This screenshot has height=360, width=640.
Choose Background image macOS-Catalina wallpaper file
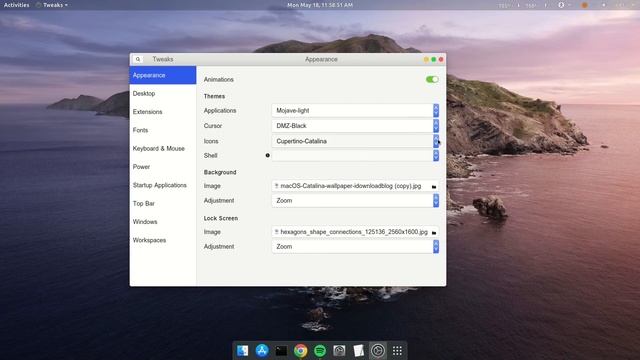click(355, 186)
